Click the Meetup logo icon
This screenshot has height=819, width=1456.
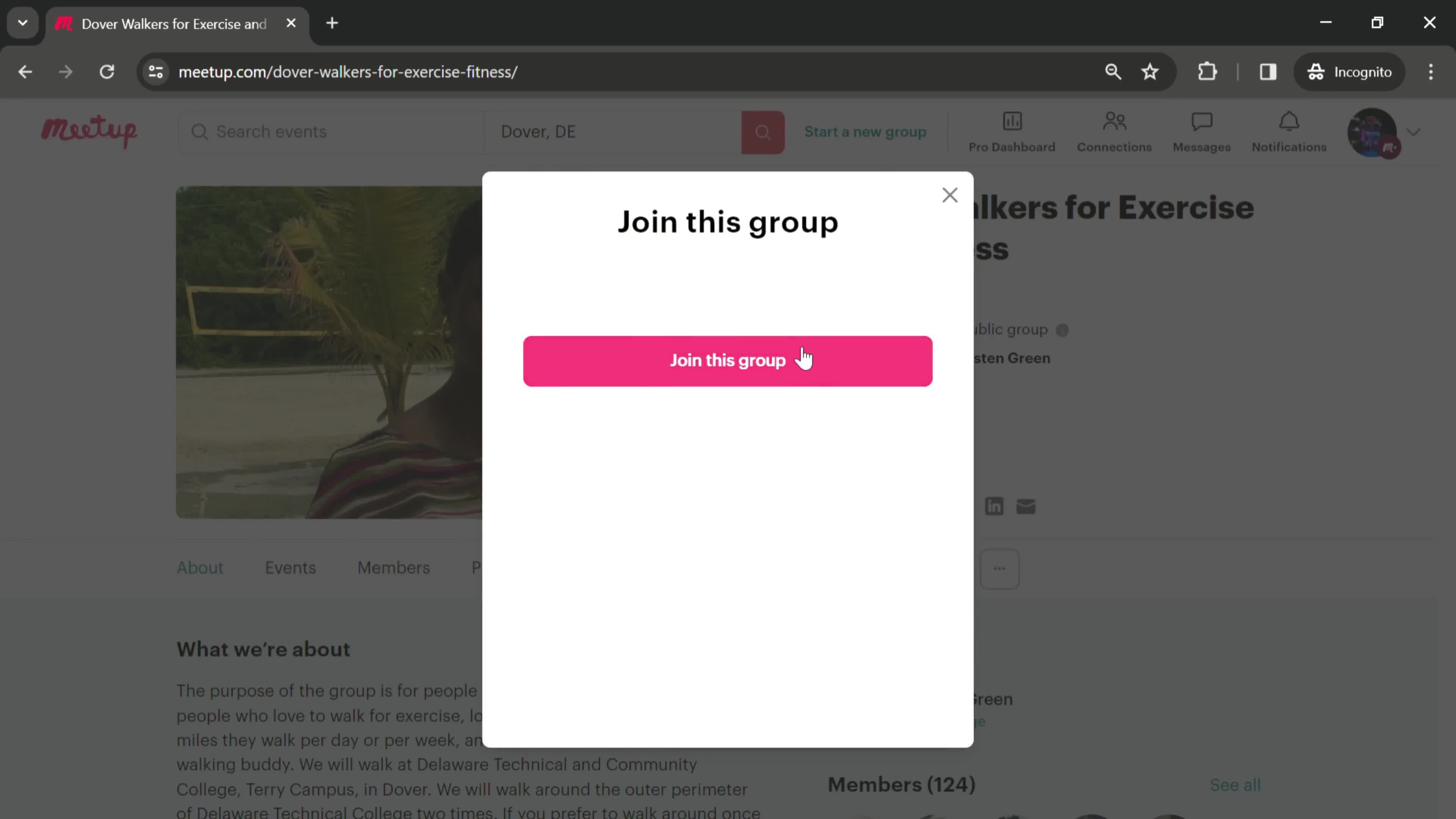tap(89, 131)
